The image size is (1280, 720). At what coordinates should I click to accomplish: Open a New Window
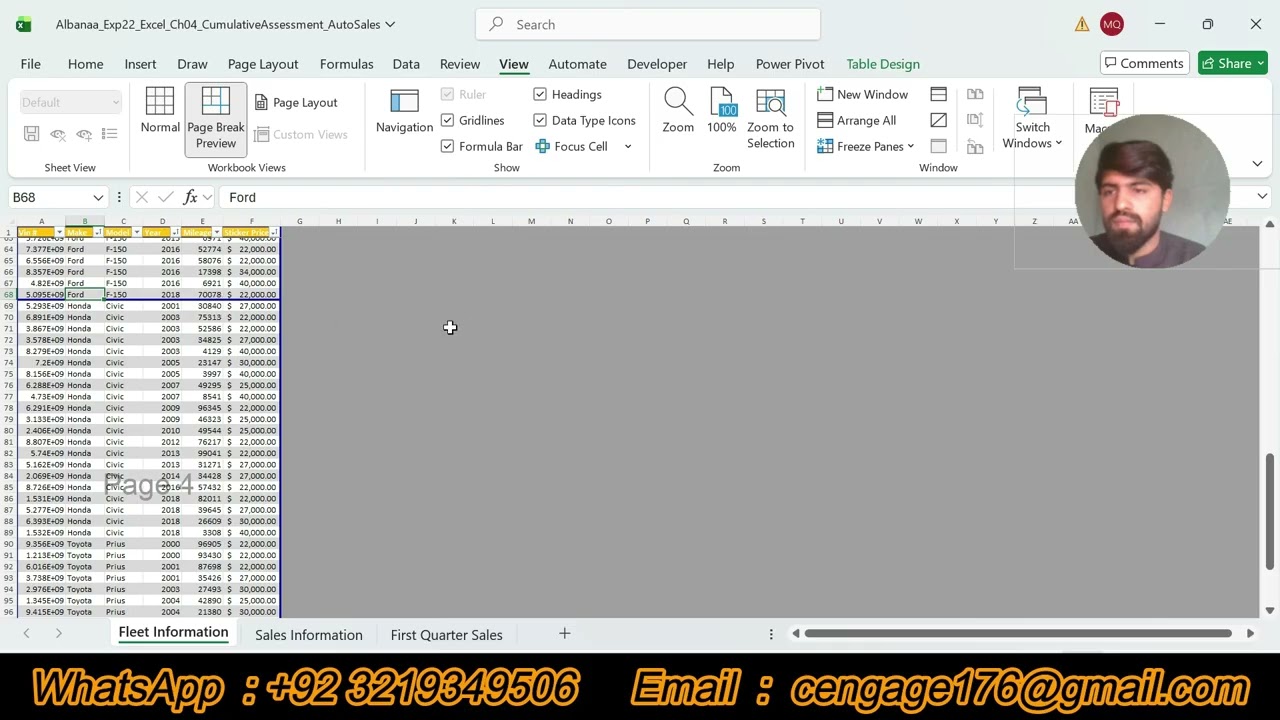click(862, 94)
